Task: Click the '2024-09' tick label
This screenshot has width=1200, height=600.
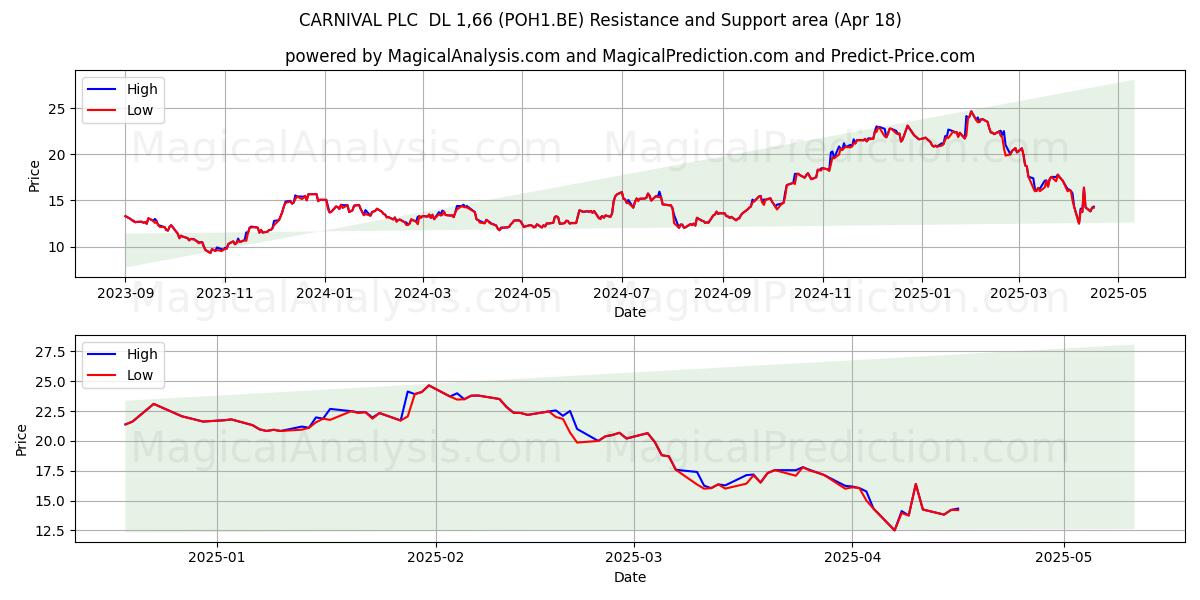Action: (x=723, y=294)
